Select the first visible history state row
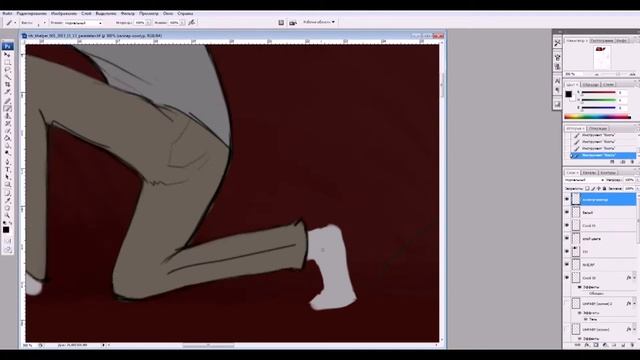640x360 pixels. (603, 135)
